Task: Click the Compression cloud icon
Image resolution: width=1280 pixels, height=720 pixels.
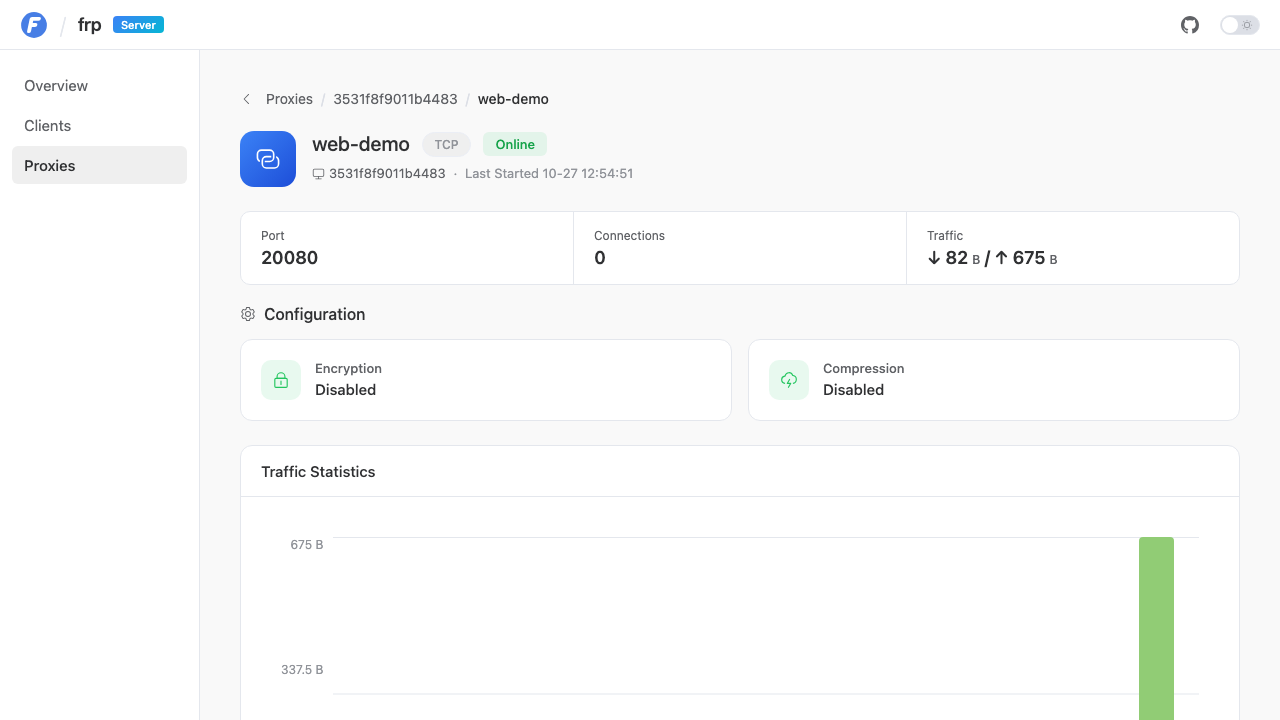Action: coord(789,380)
